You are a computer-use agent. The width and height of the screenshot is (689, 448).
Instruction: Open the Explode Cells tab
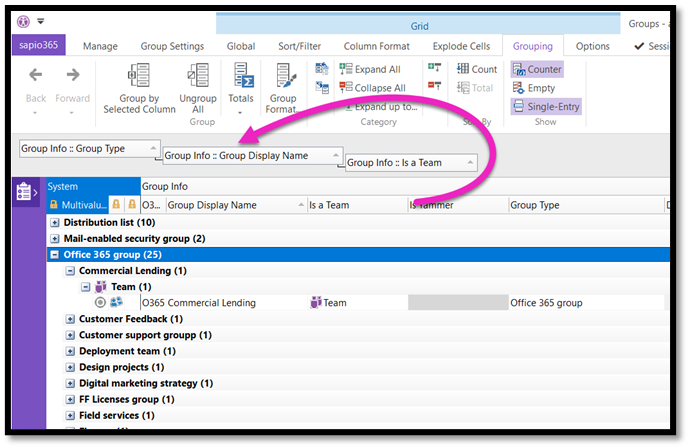461,46
